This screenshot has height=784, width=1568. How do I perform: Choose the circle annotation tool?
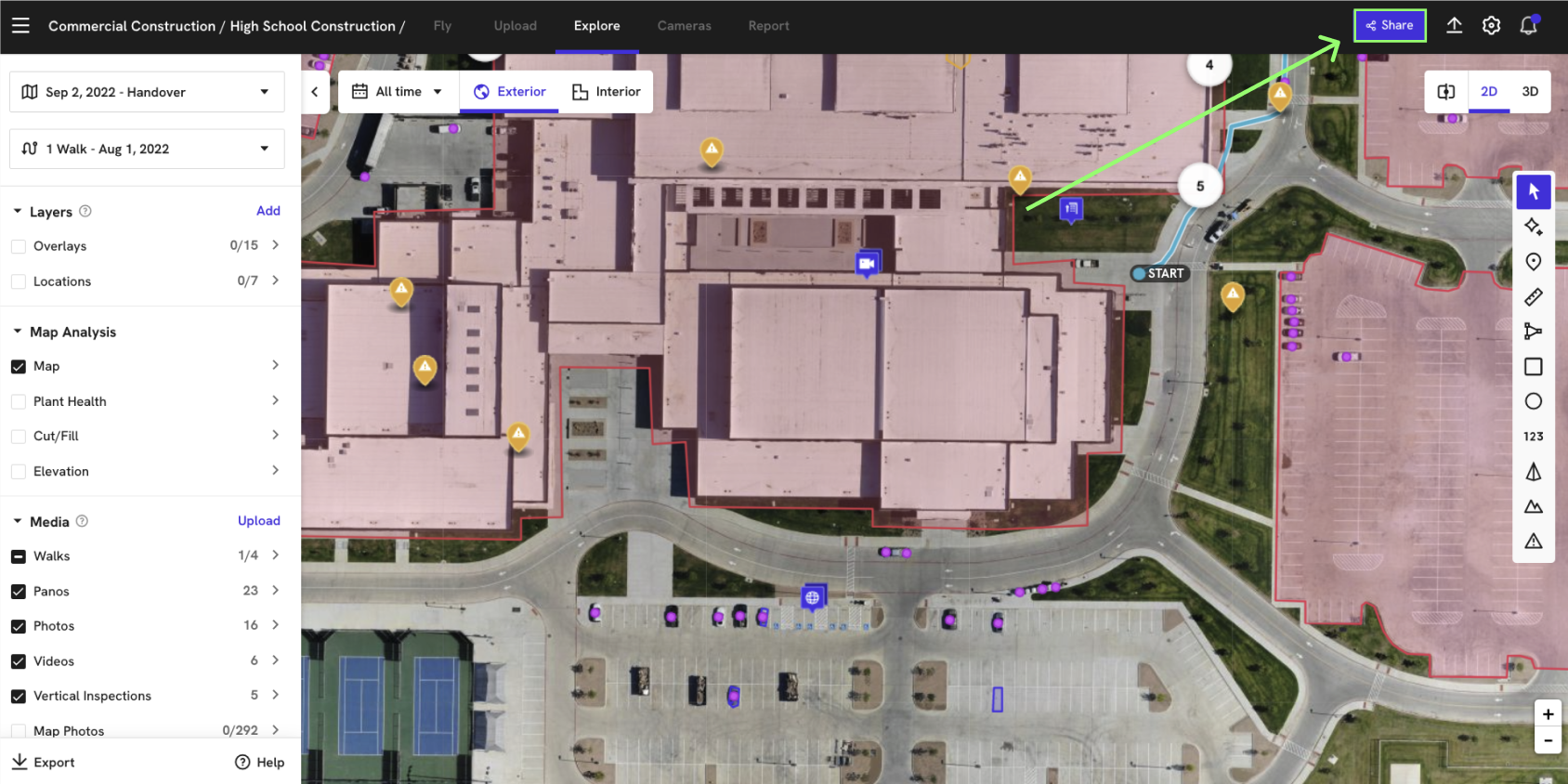[x=1533, y=401]
